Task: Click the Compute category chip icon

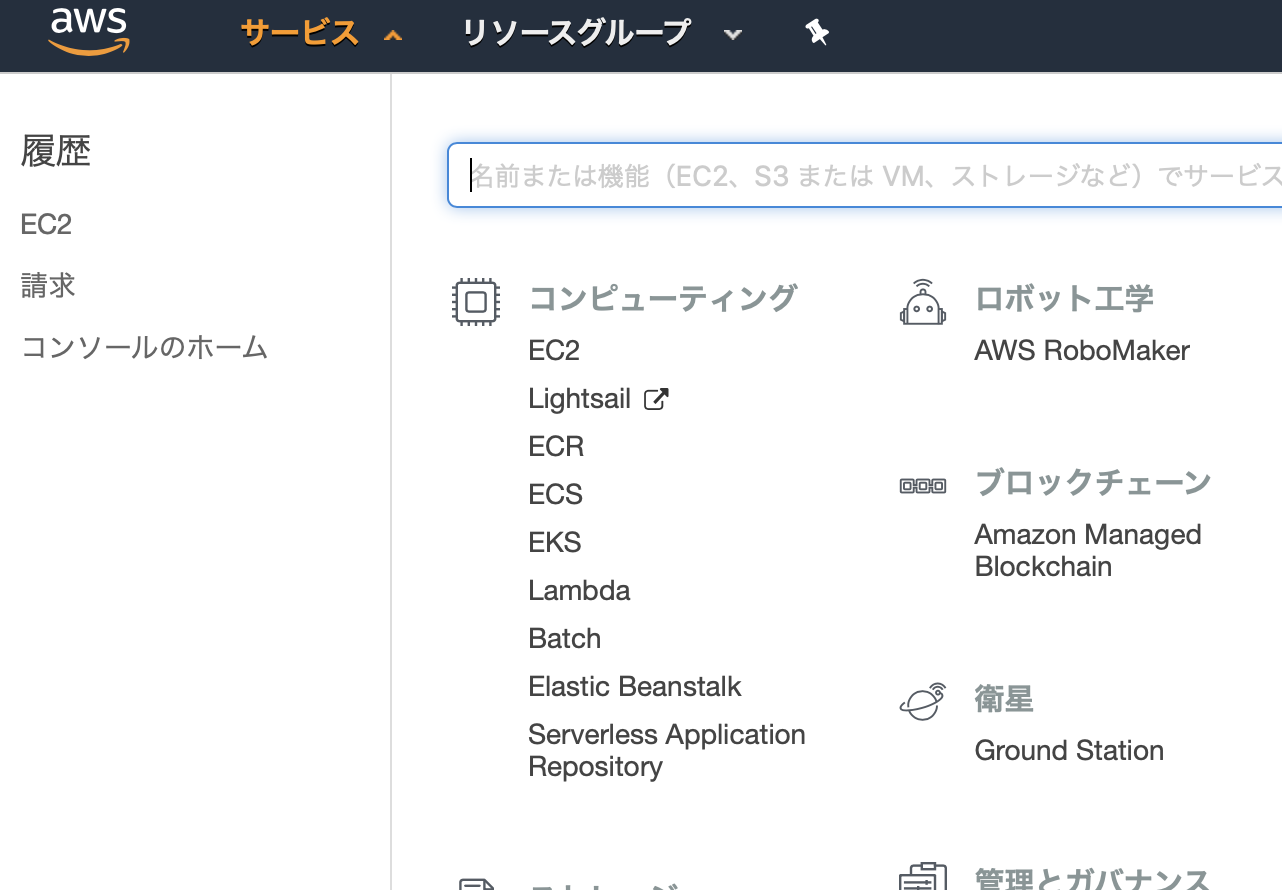Action: (476, 301)
